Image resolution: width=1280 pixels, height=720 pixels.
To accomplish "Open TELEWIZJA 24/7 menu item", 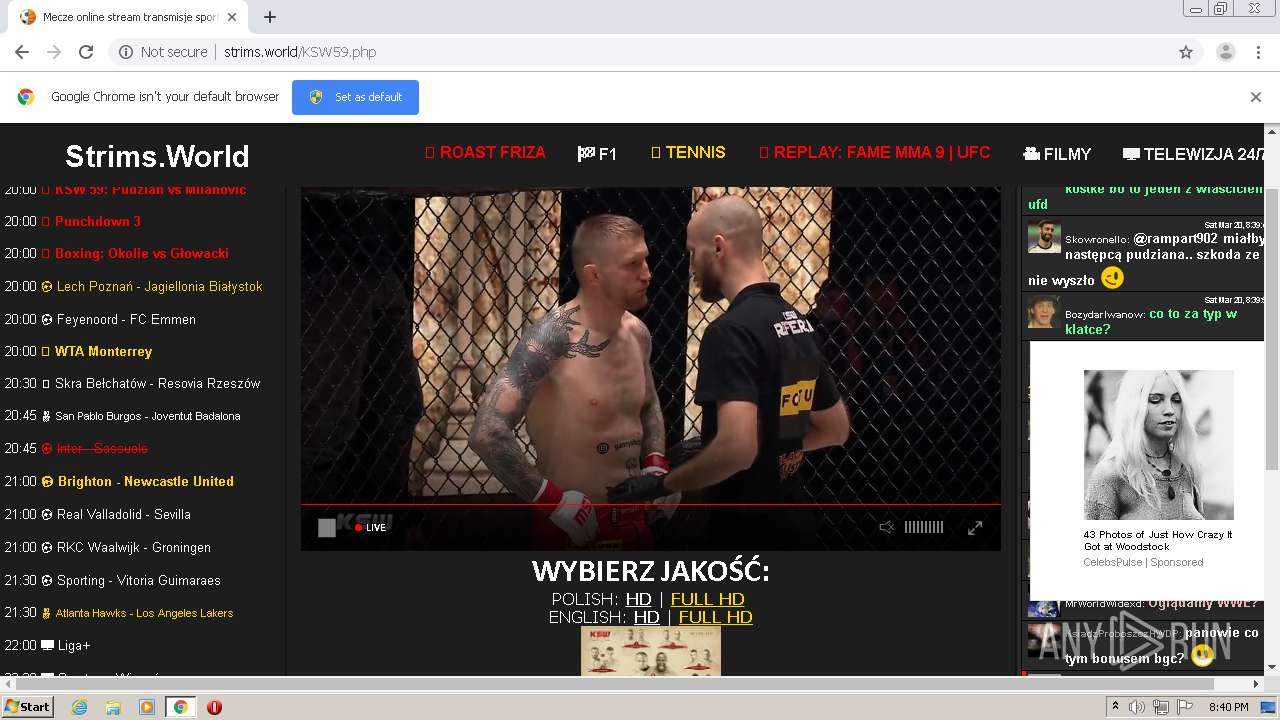I will (x=1194, y=154).
